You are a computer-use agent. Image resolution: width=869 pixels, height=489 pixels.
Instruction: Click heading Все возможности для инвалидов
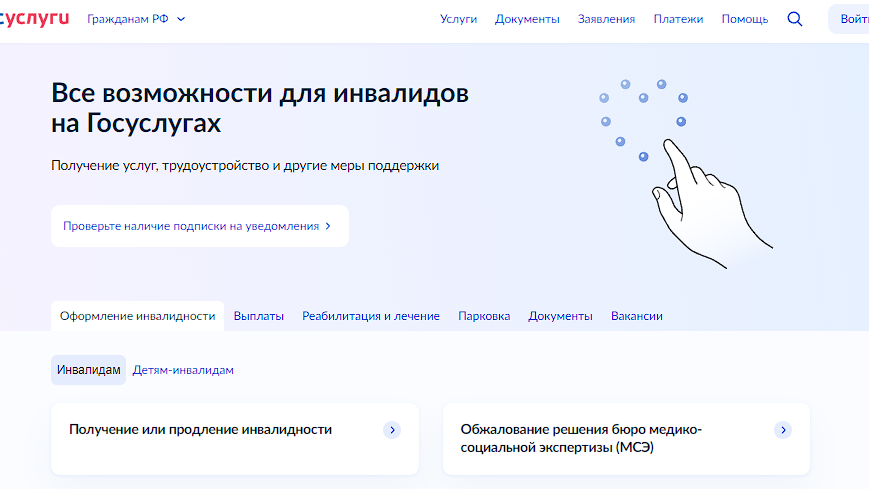point(260,108)
